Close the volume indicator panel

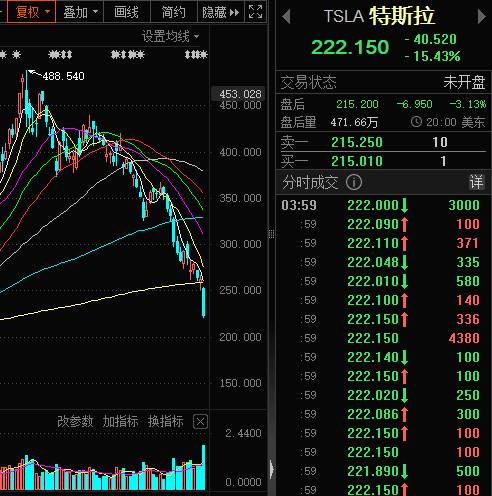point(200,422)
